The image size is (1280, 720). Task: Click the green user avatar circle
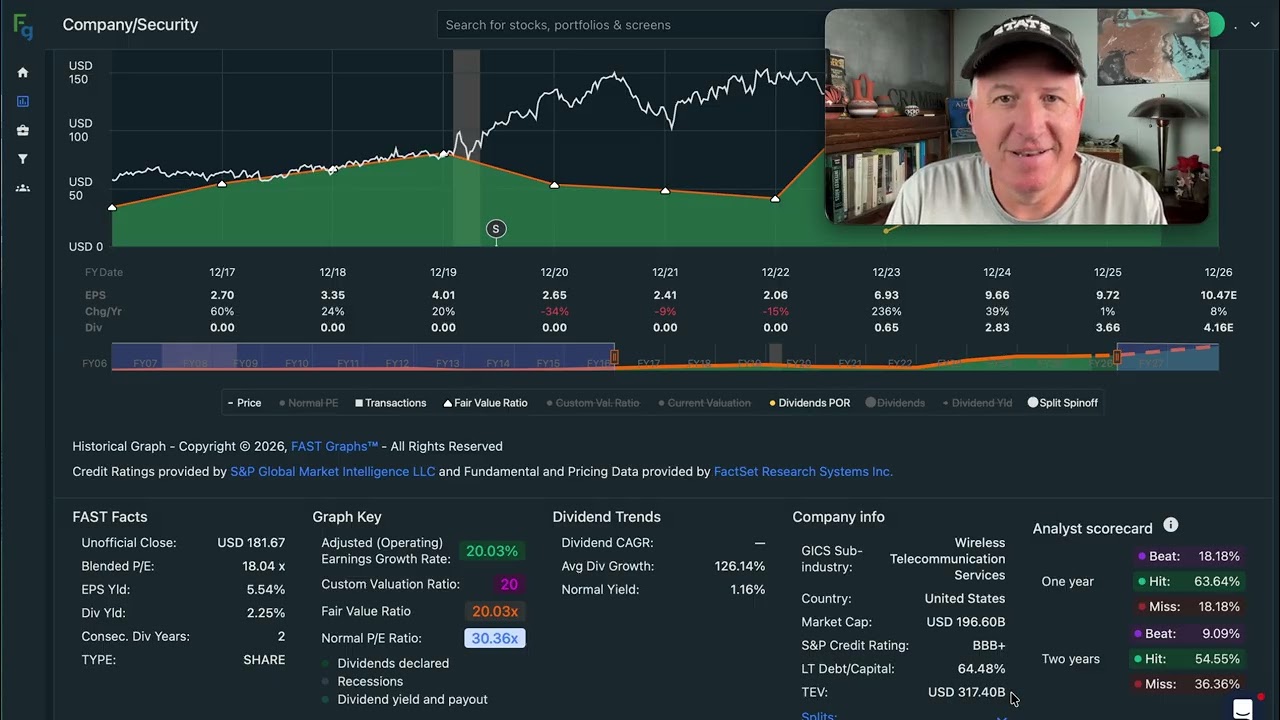click(x=1216, y=25)
